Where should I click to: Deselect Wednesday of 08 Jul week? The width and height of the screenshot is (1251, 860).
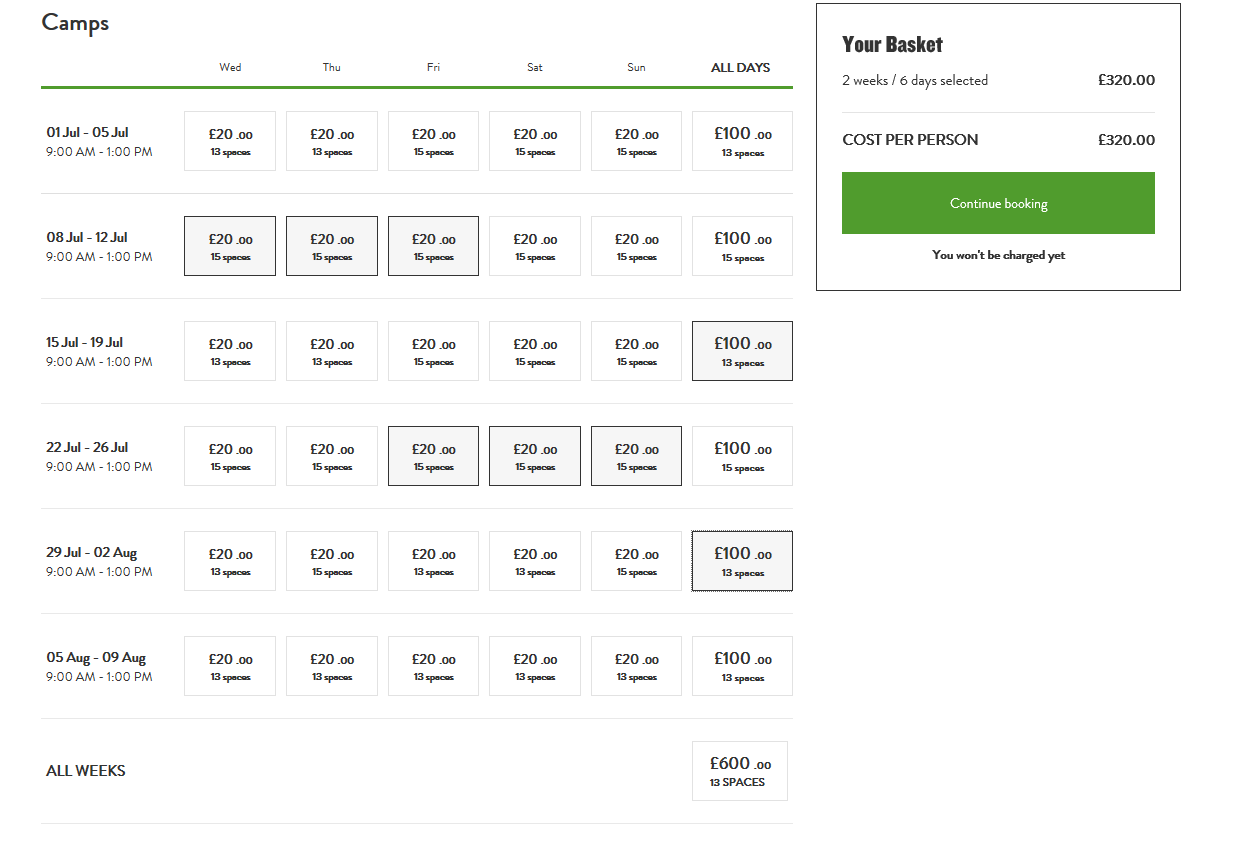[230, 246]
